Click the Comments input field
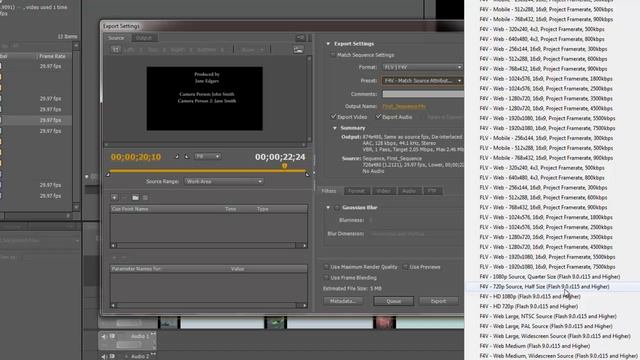Viewport: 640px width, 360px height. point(423,94)
